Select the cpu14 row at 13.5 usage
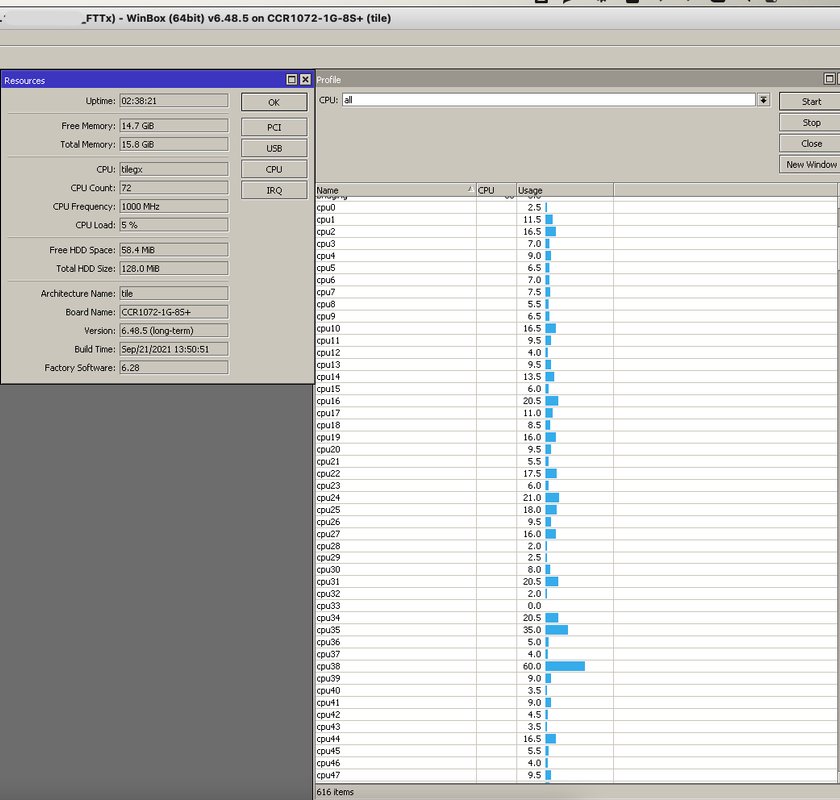This screenshot has width=840, height=800. tap(576, 377)
